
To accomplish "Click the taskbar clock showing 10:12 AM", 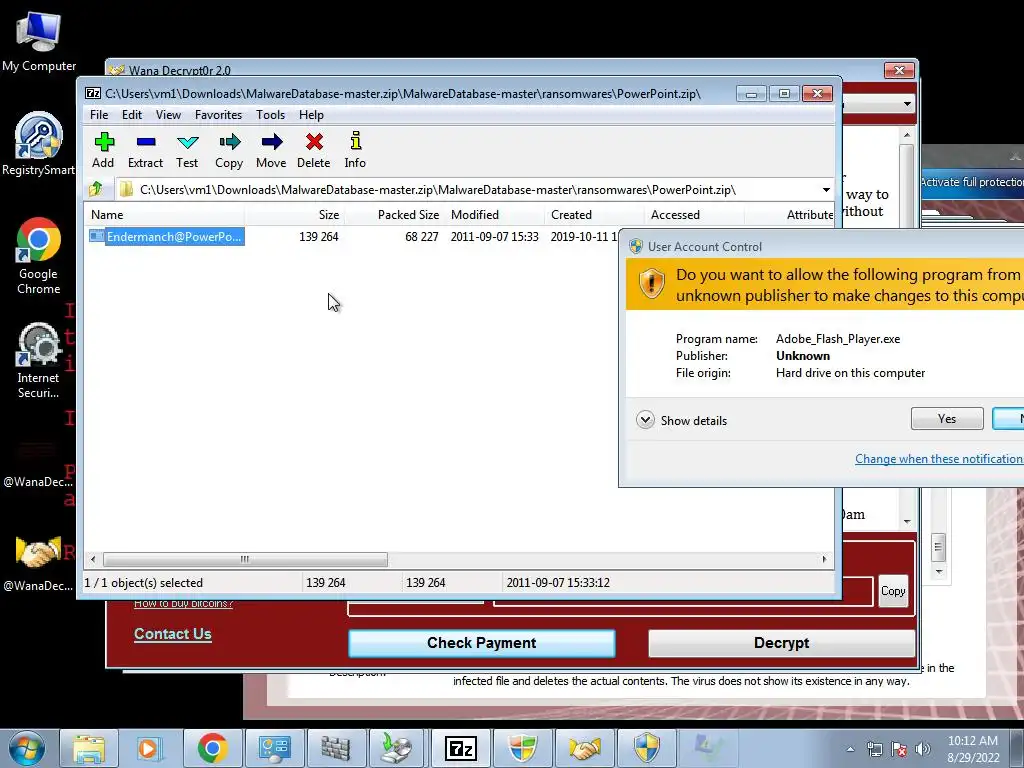I will 973,749.
